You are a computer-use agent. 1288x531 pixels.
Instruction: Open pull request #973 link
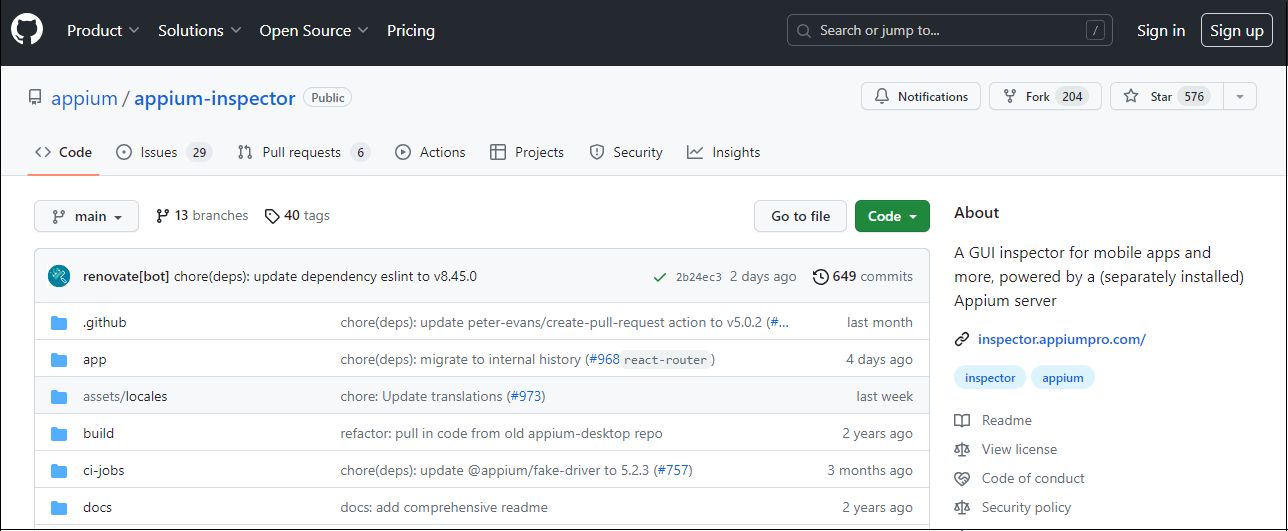pos(526,396)
